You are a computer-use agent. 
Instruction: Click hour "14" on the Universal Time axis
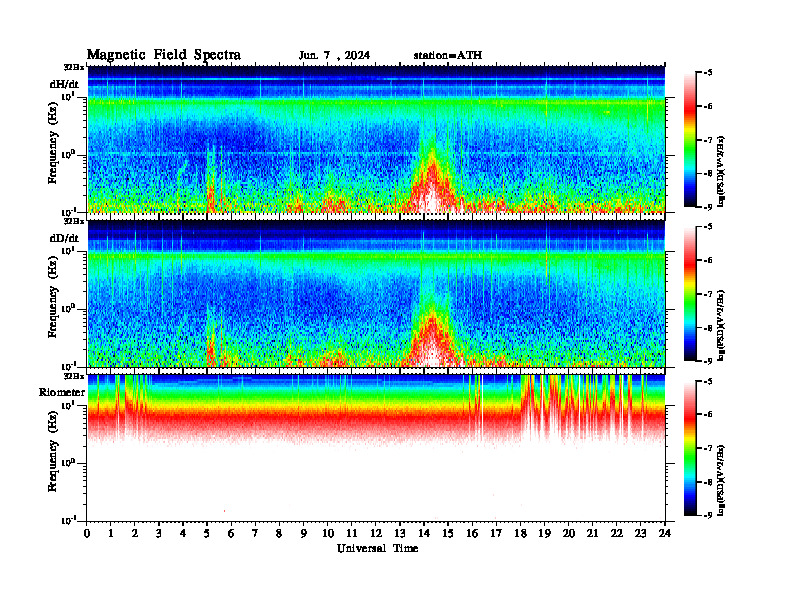424,534
